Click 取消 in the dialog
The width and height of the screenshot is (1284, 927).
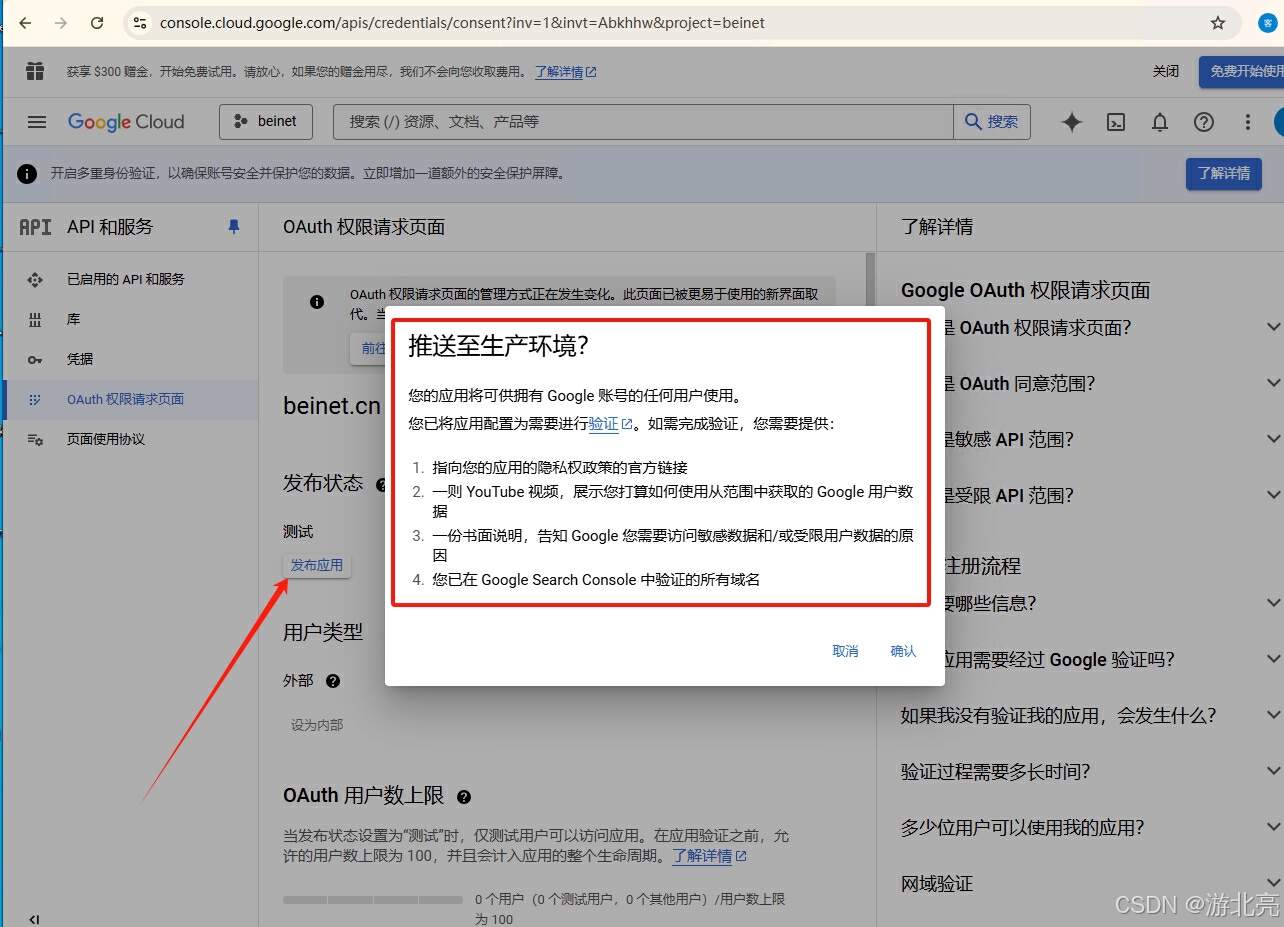(845, 651)
